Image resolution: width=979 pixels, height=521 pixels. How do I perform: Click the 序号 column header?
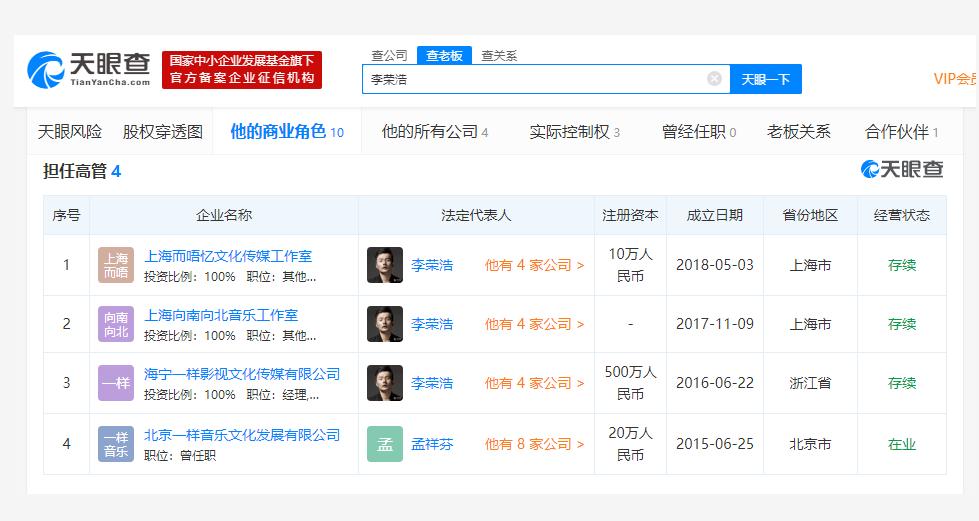pos(66,216)
